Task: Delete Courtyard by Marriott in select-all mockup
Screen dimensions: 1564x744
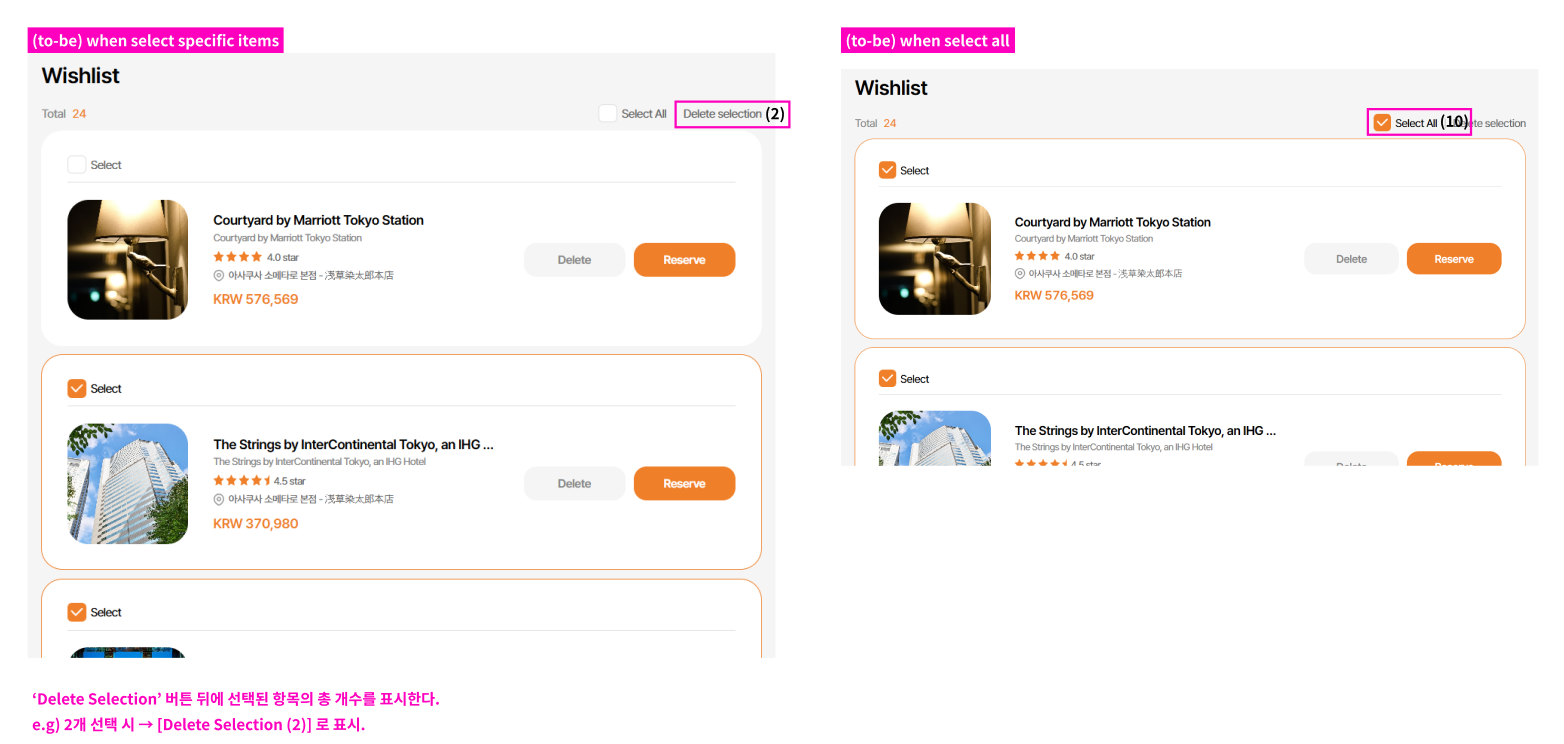Action: (x=1351, y=259)
